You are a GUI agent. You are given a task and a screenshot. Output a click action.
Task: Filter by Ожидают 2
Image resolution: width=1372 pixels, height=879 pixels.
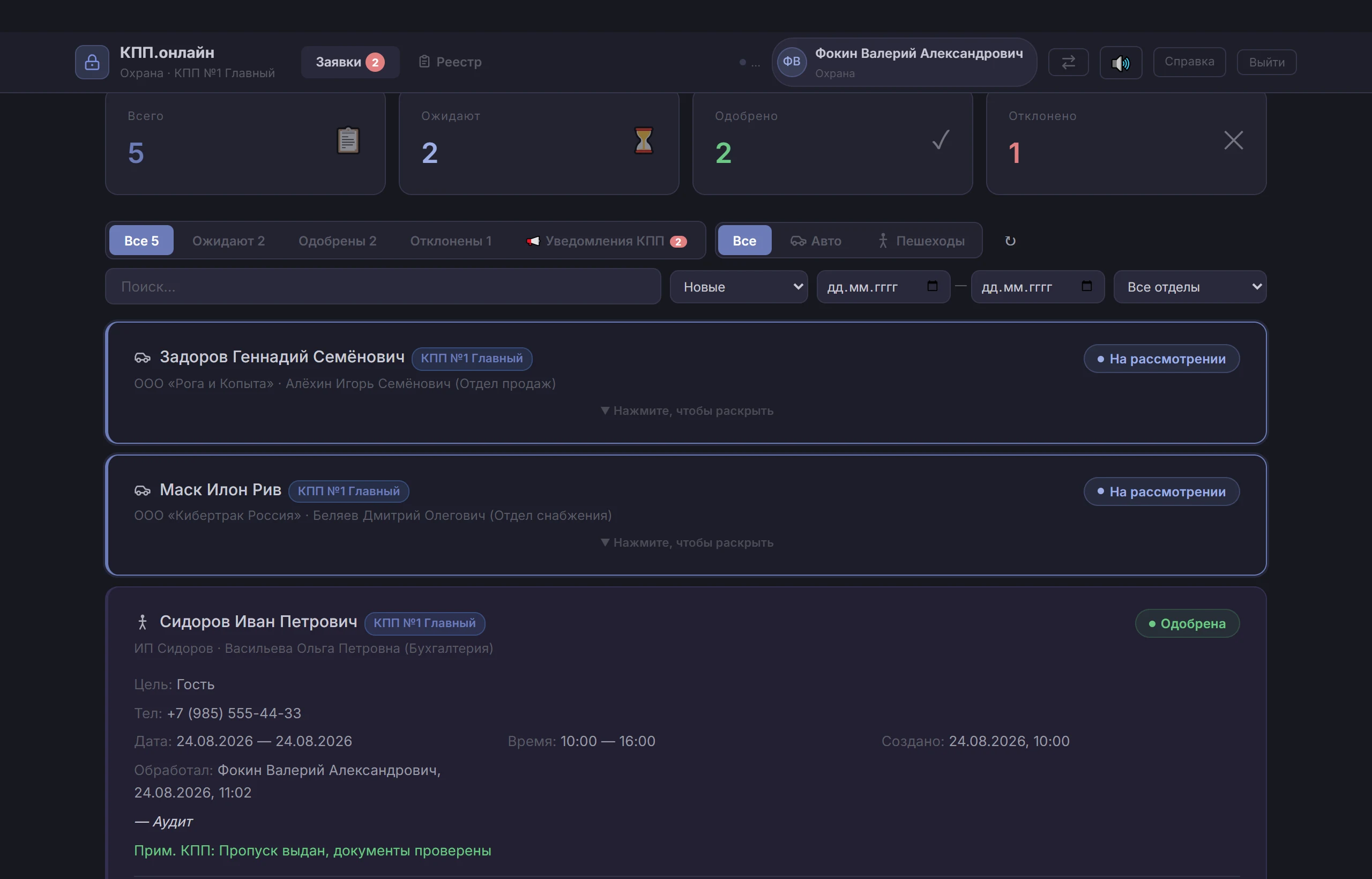click(x=228, y=240)
